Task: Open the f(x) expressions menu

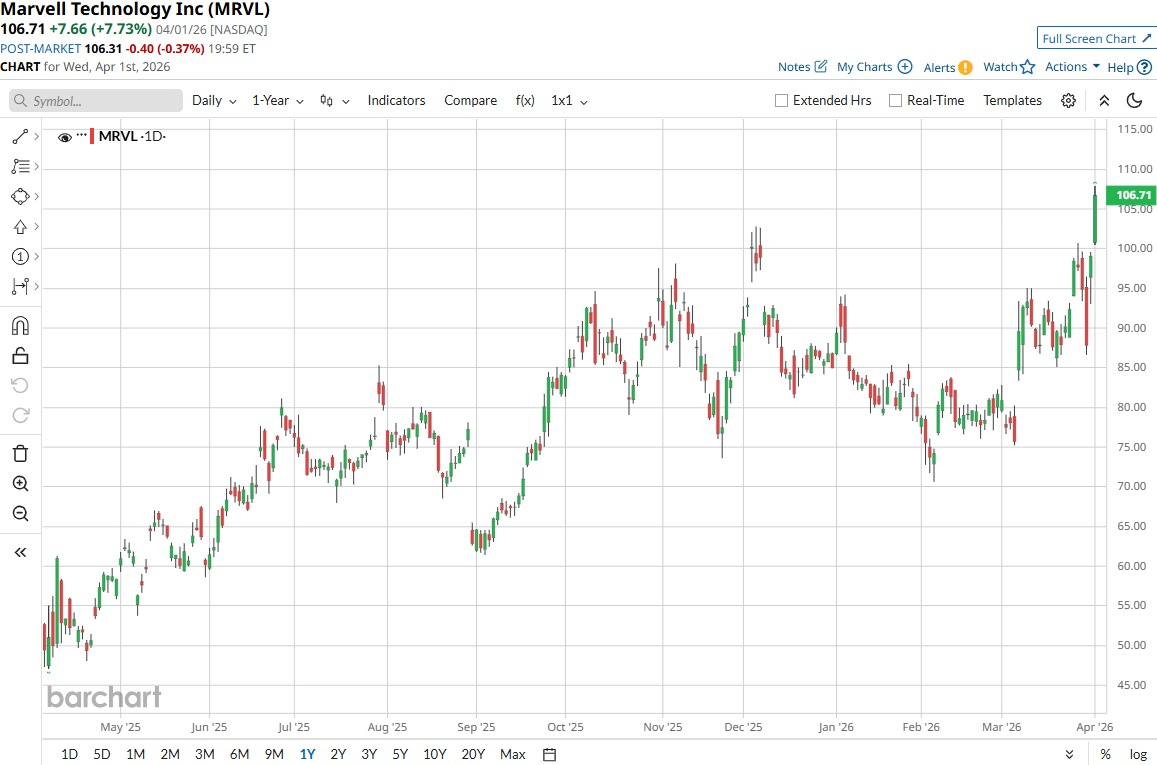Action: 525,100
